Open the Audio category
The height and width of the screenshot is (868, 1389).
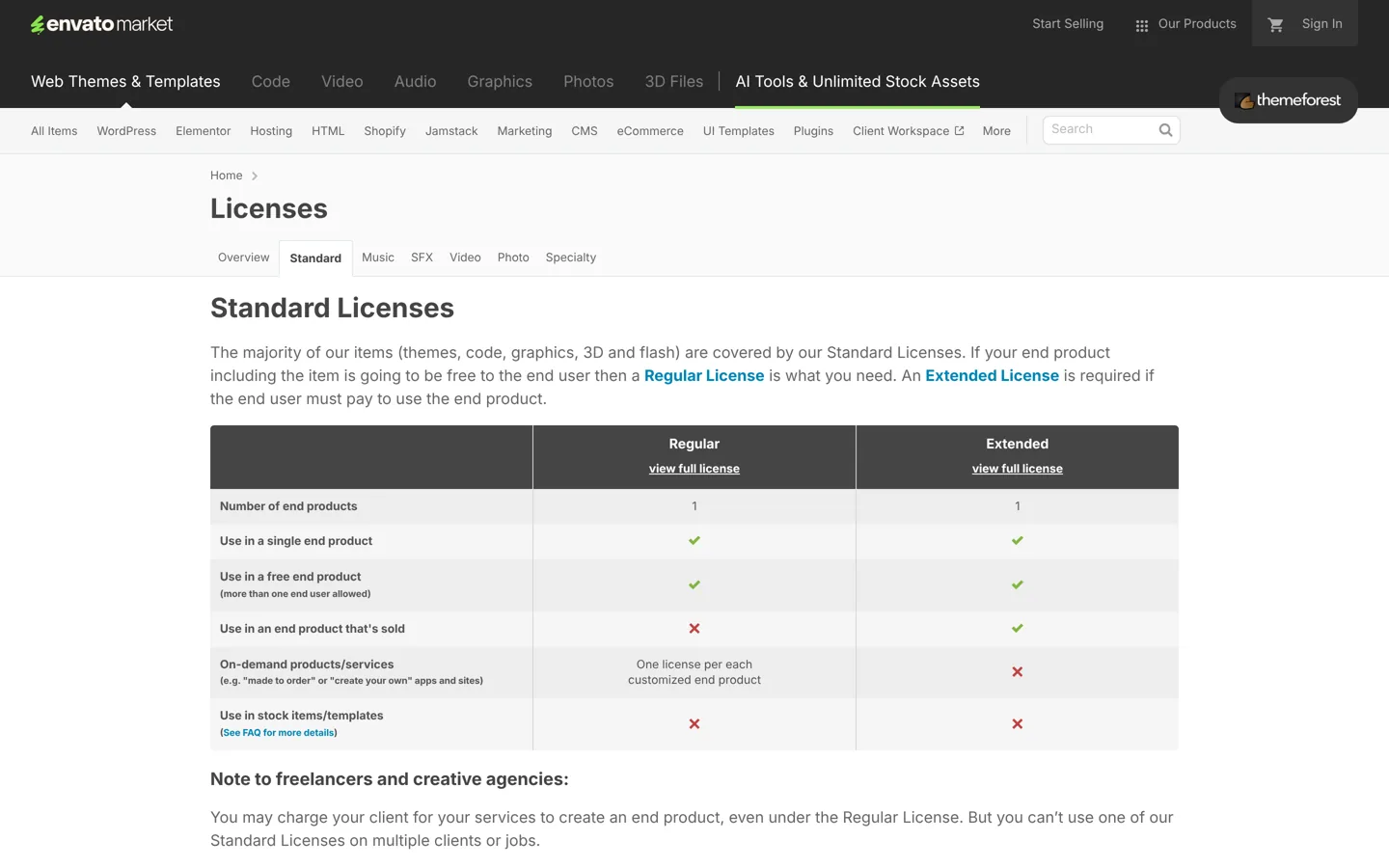[415, 82]
